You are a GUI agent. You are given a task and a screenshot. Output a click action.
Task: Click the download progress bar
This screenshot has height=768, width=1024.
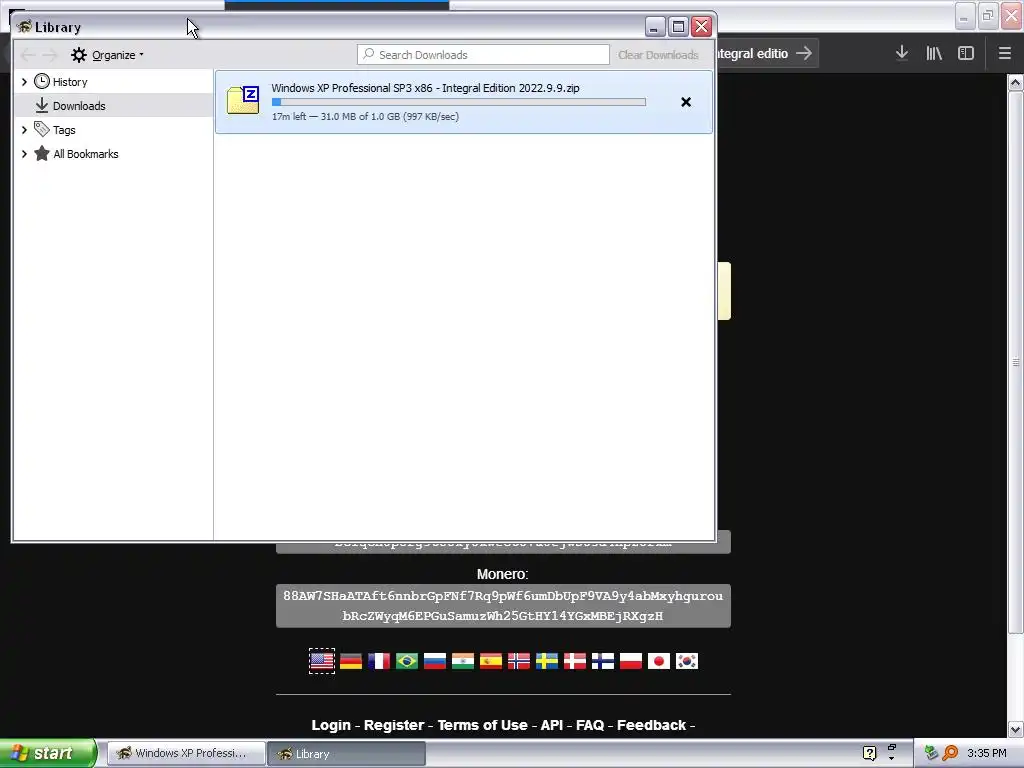coord(459,102)
